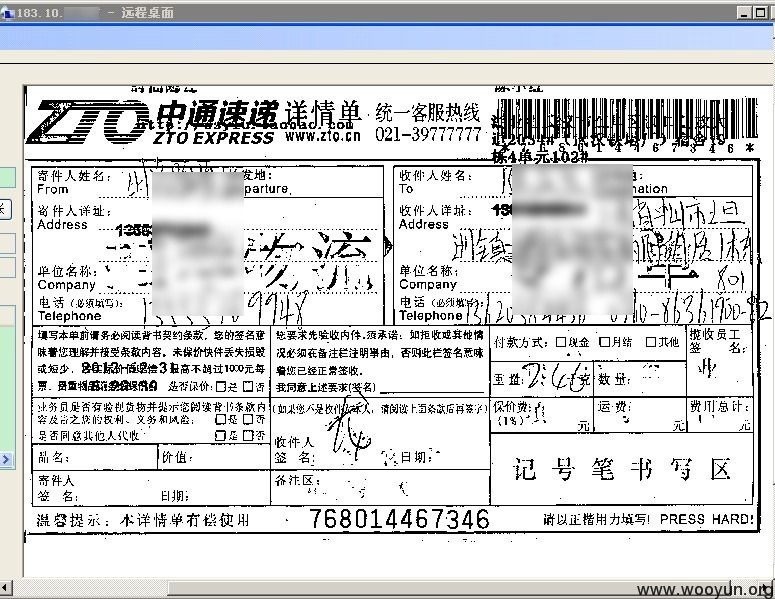
Task: Click the 远程桌面 window title text
Action: 147,12
